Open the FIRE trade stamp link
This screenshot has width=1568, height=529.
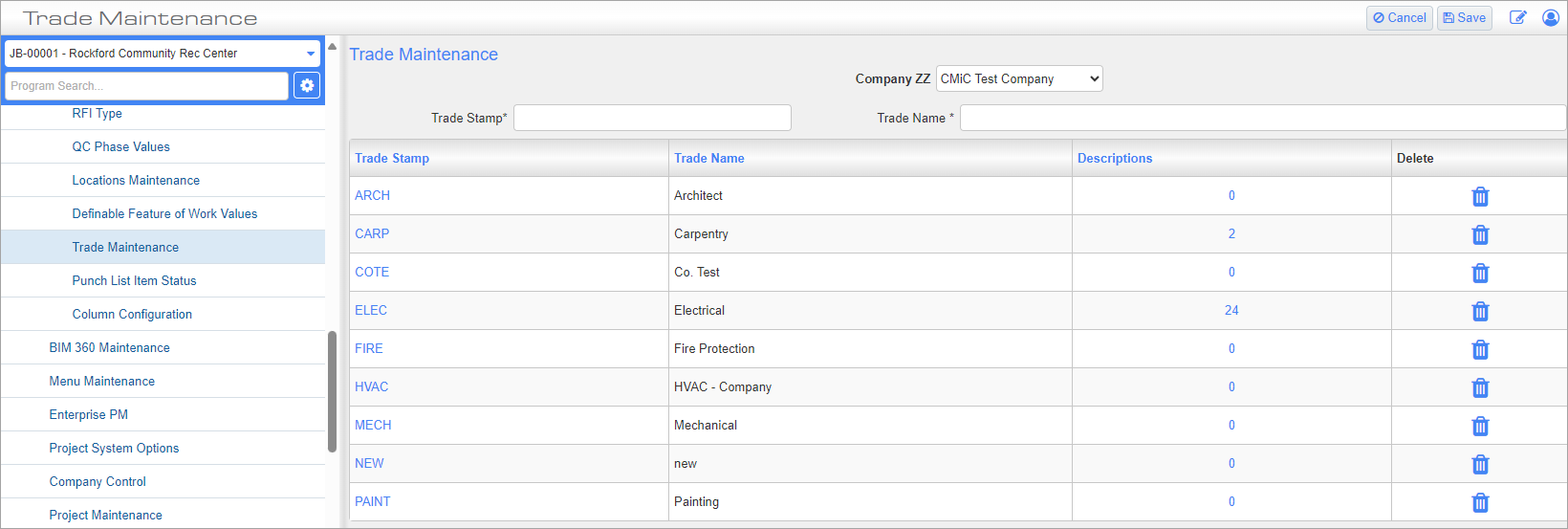369,348
